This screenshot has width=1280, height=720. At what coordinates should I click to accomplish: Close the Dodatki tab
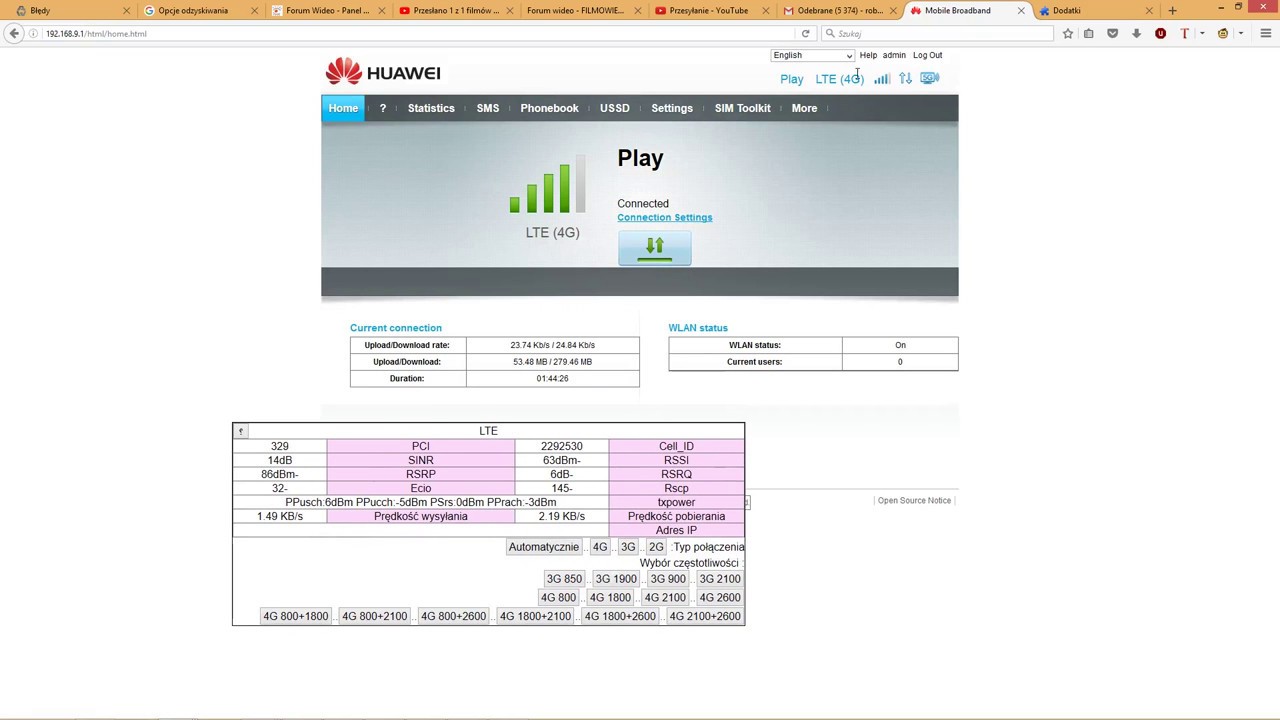pyautogui.click(x=1149, y=11)
